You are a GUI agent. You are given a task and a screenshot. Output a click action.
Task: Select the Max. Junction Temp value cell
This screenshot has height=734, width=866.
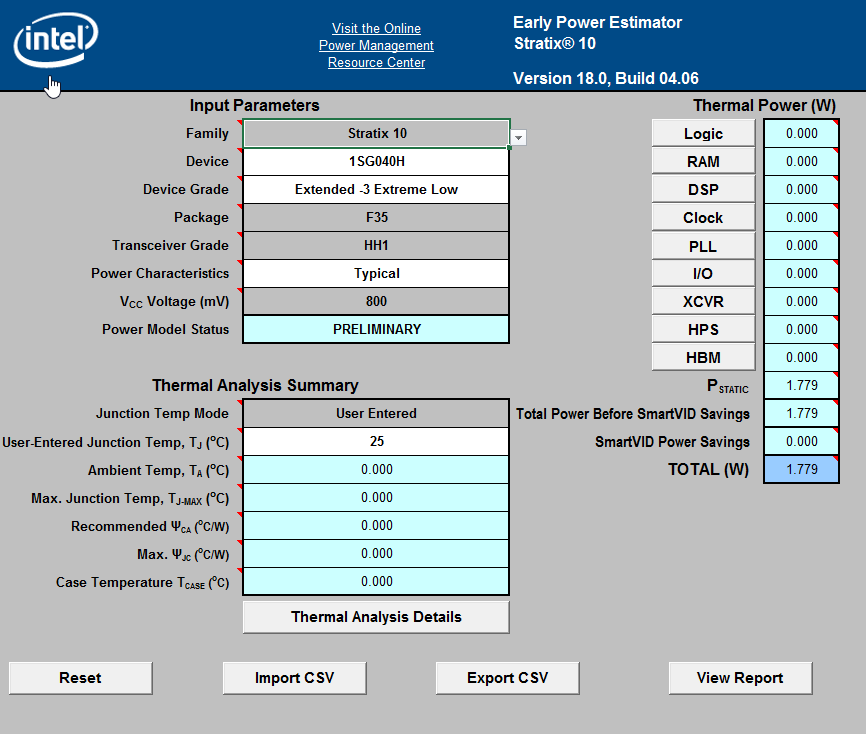(x=376, y=498)
